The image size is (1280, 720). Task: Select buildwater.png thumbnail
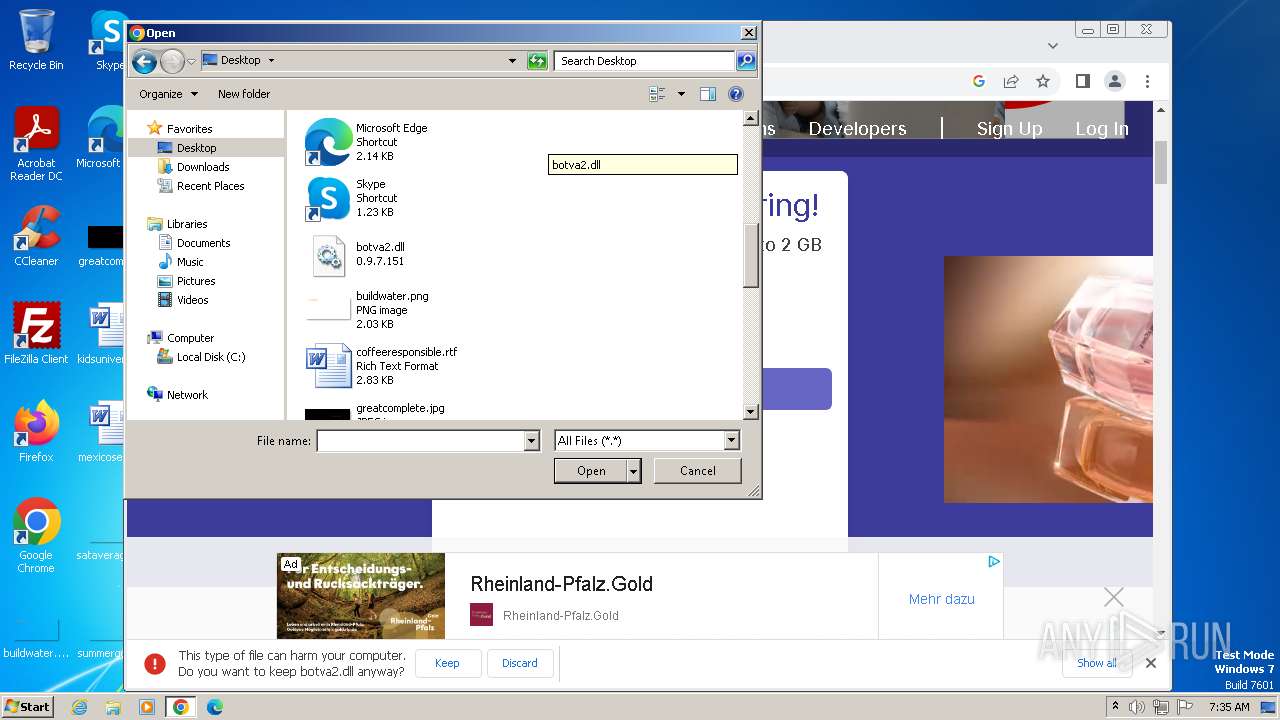click(x=328, y=310)
